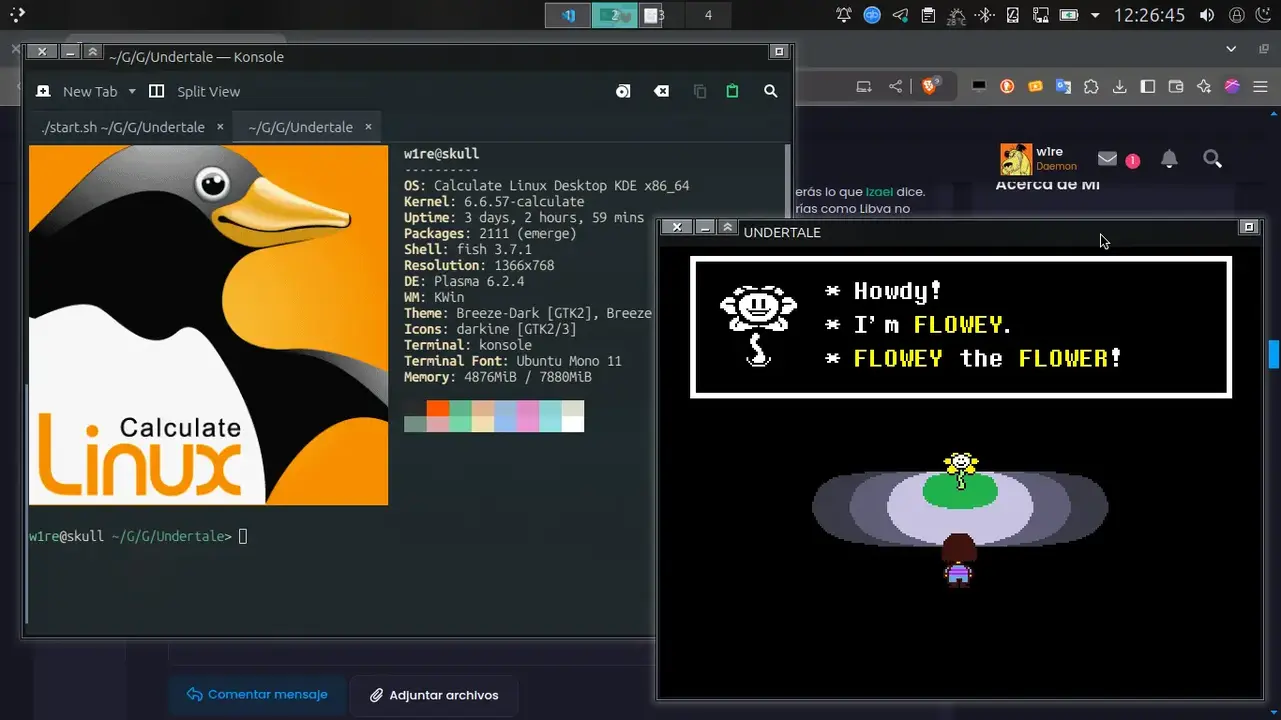Open the messages envelope icon on webpage
Screen dimensions: 1281x720
coord(1107,158)
